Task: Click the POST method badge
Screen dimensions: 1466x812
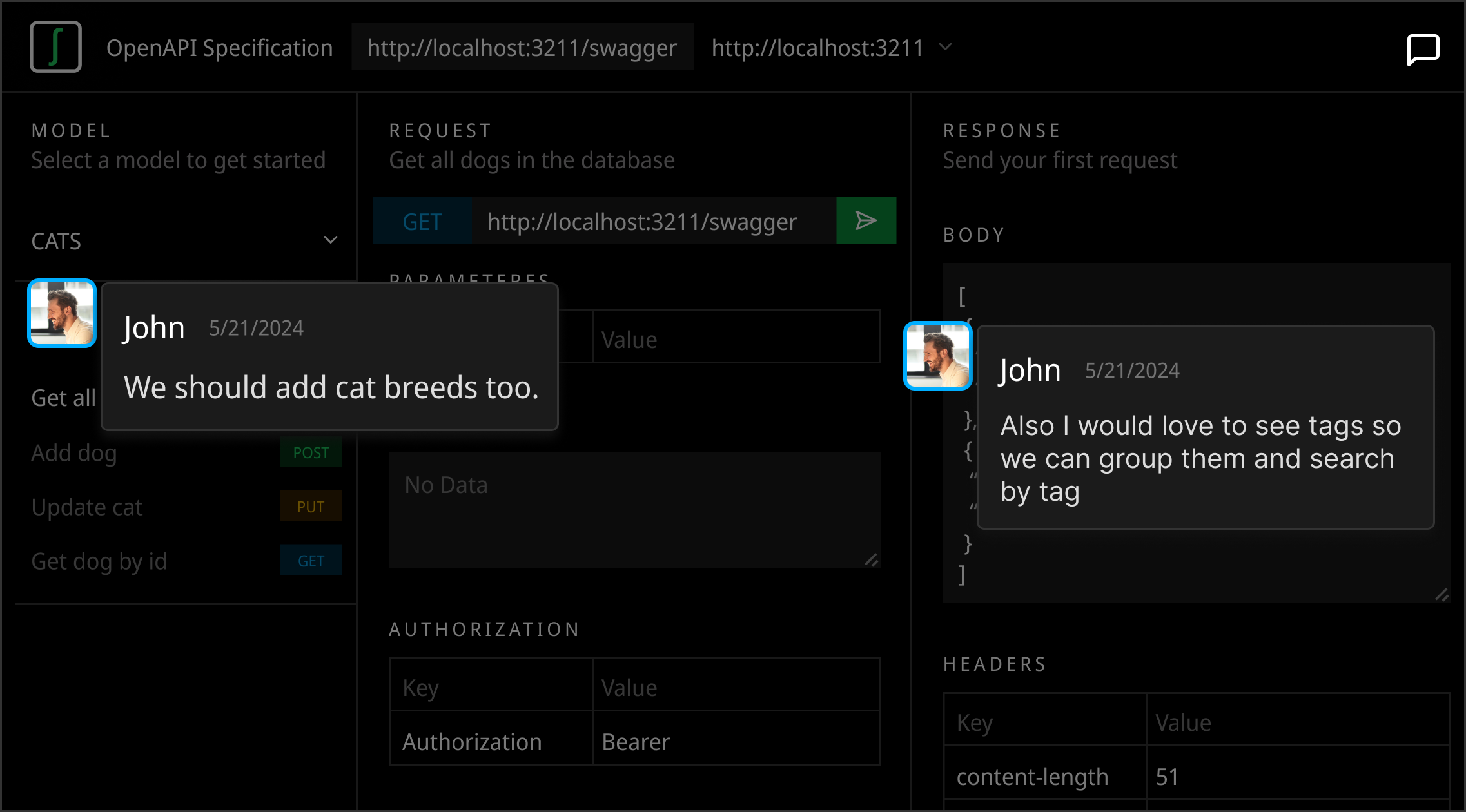Action: coord(311,452)
